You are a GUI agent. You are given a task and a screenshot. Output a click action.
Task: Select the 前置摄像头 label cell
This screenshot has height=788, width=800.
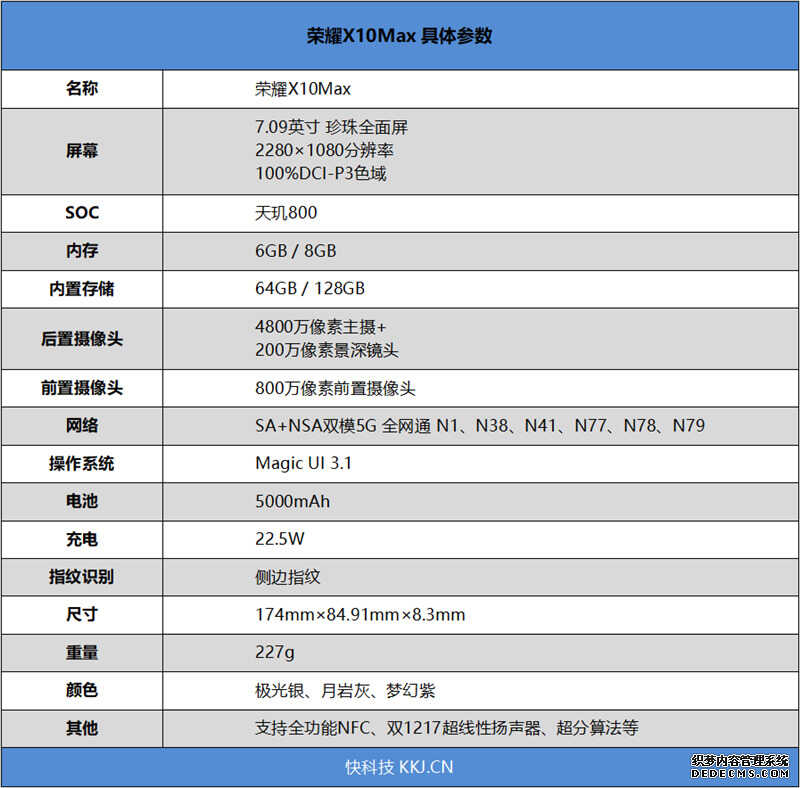tap(82, 388)
